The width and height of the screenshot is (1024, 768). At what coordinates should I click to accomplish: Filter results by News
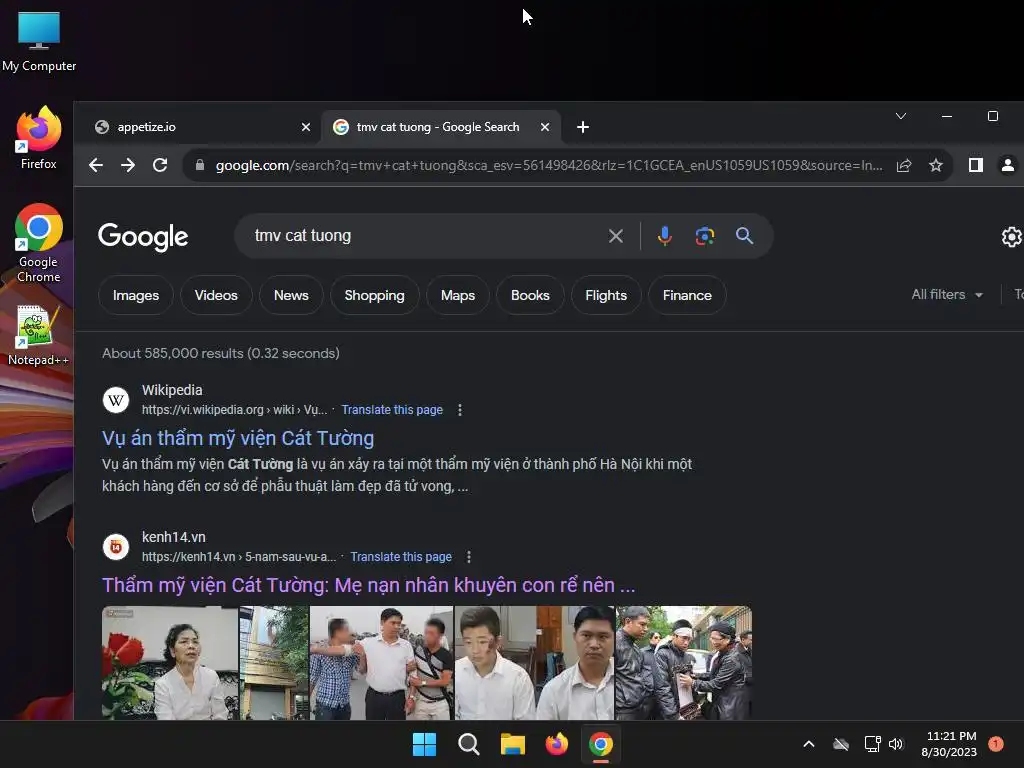pos(291,295)
